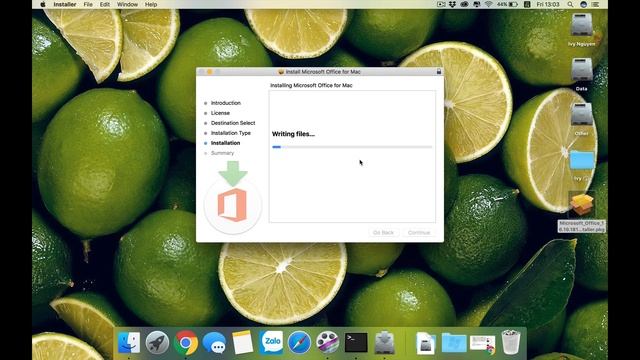Open the document stack in Dock

coord(426,343)
